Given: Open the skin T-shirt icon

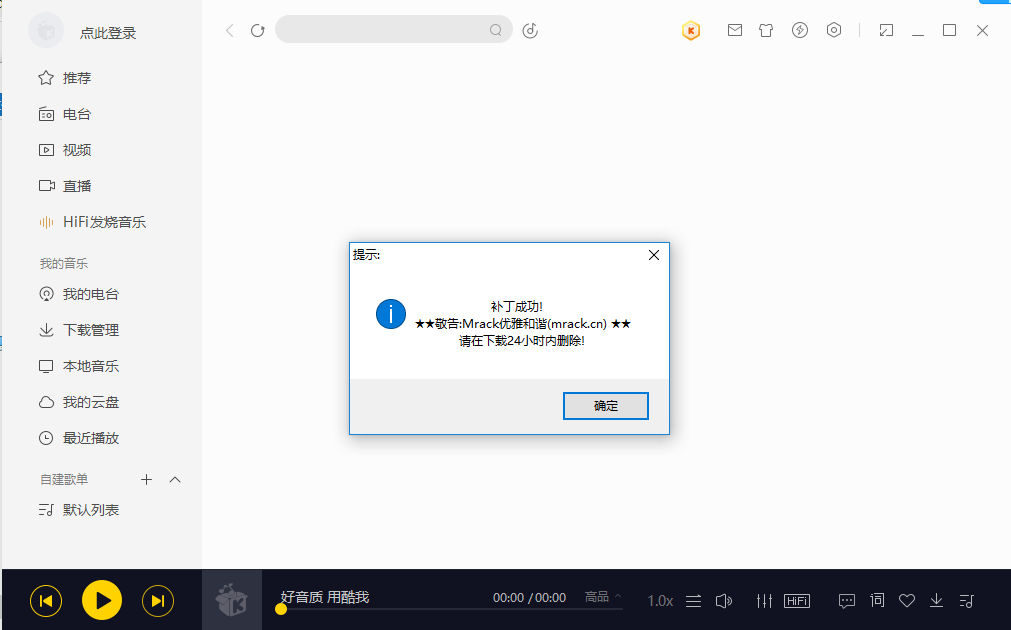Looking at the screenshot, I should click(x=766, y=30).
